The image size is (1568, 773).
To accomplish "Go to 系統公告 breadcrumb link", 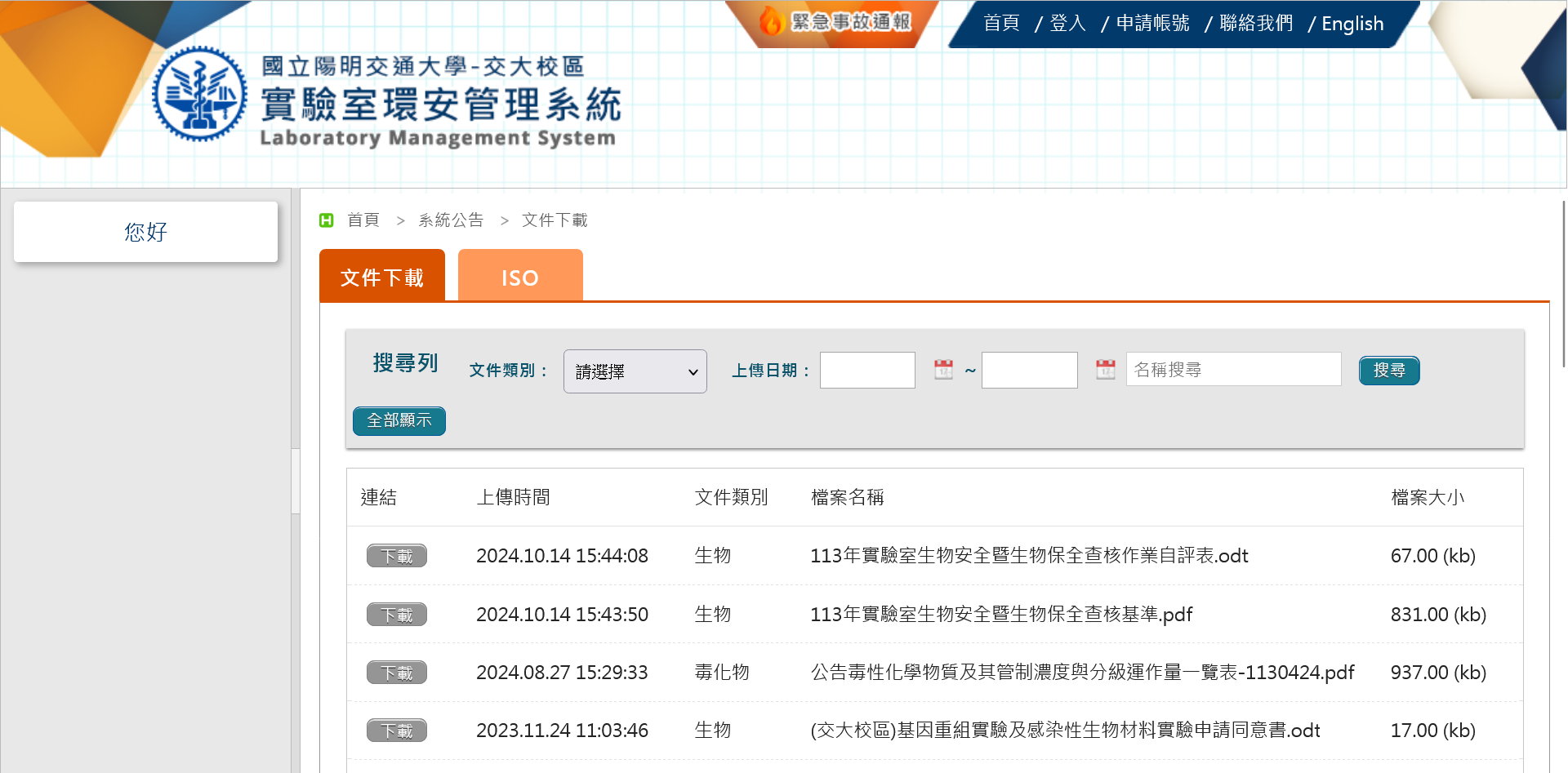I will tap(451, 220).
